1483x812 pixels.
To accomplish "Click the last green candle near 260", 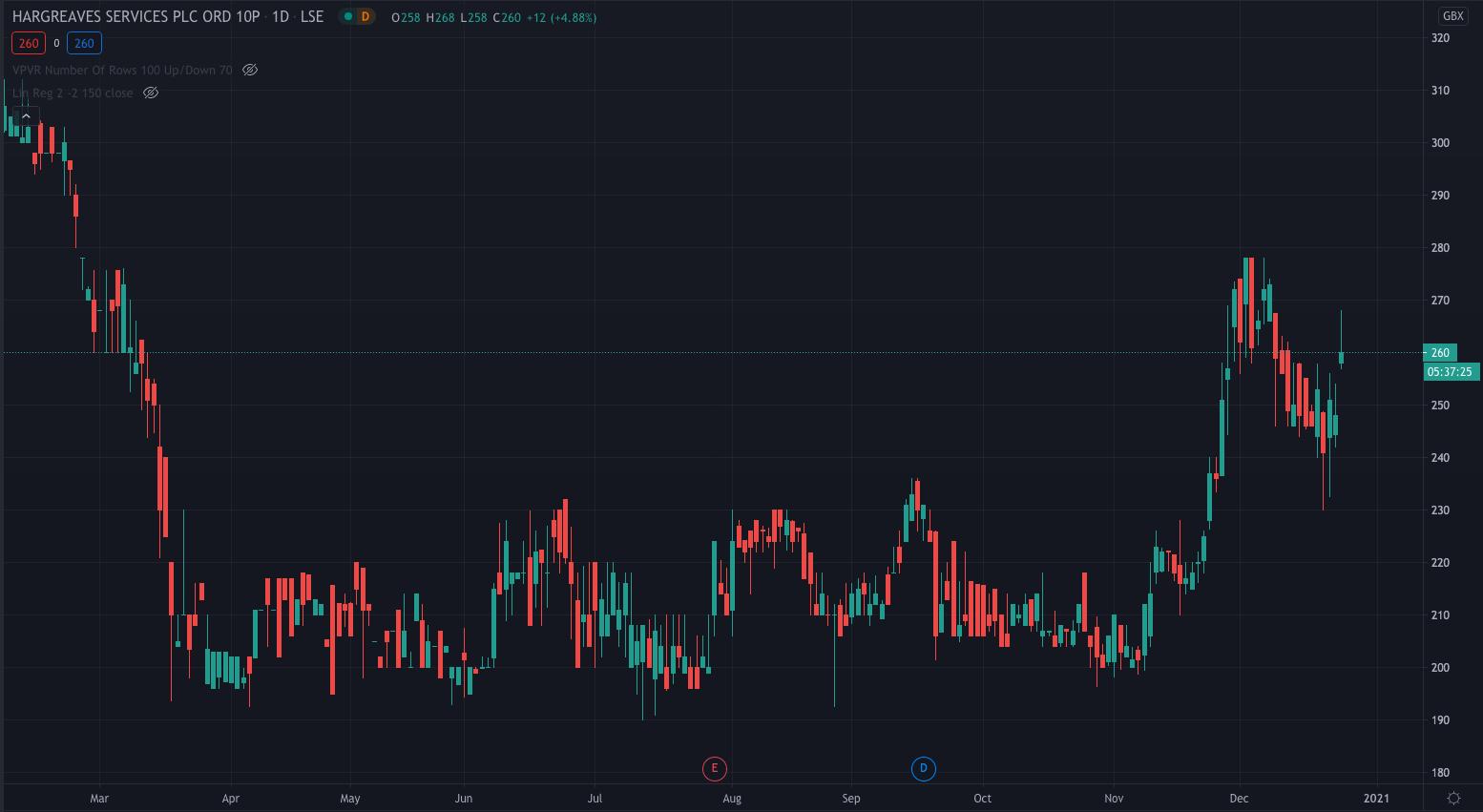I will click(1341, 358).
